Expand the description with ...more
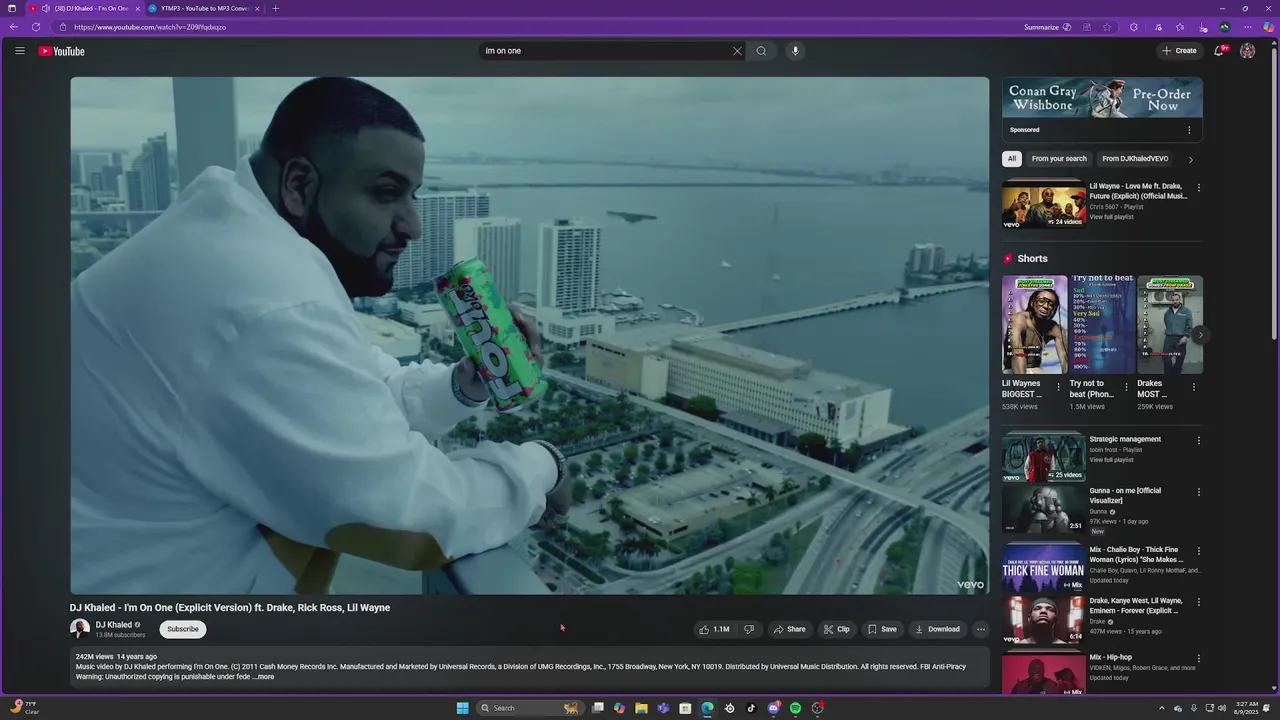 click(263, 677)
